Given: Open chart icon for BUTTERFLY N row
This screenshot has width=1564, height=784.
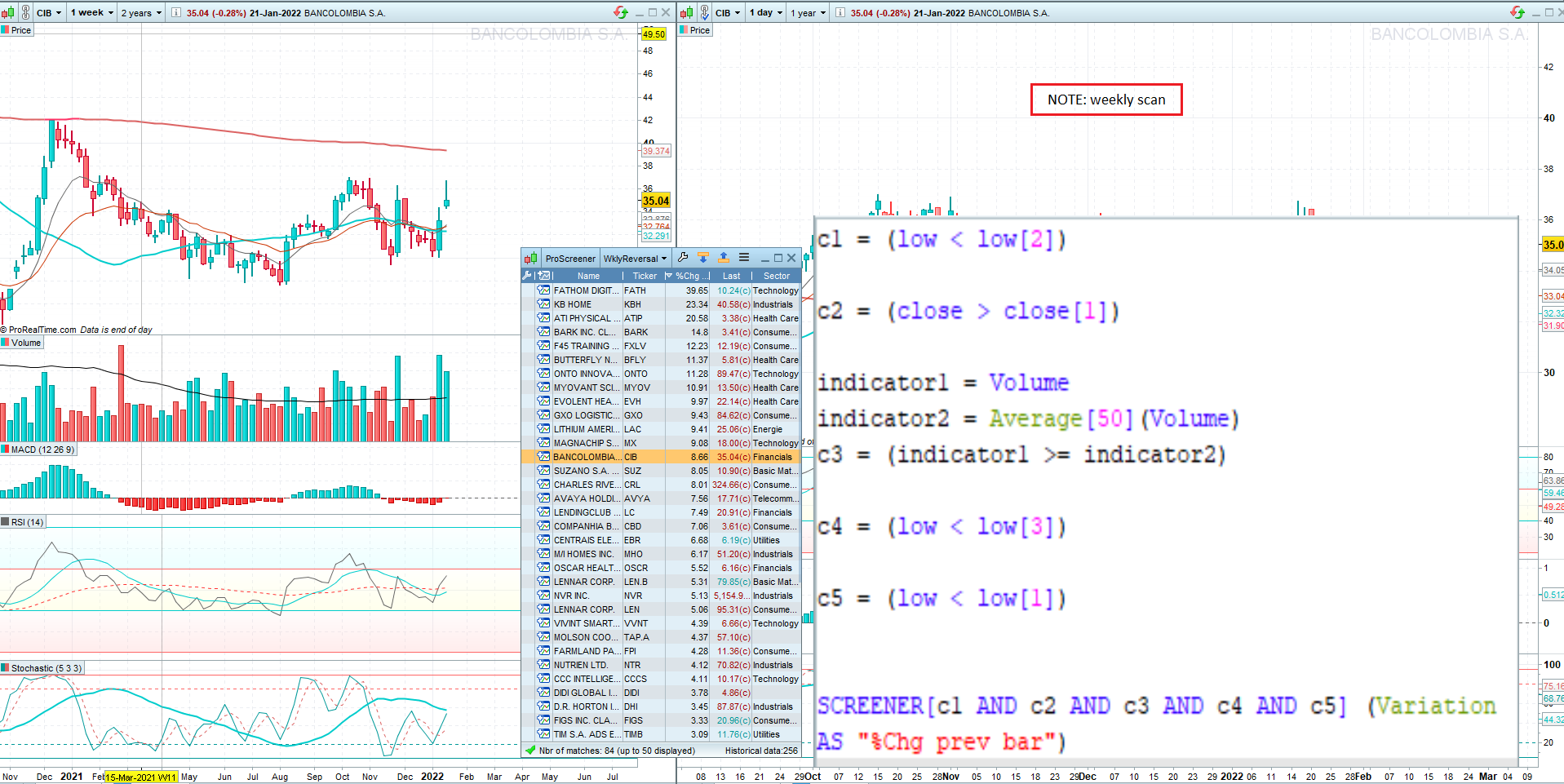Looking at the screenshot, I should [543, 360].
